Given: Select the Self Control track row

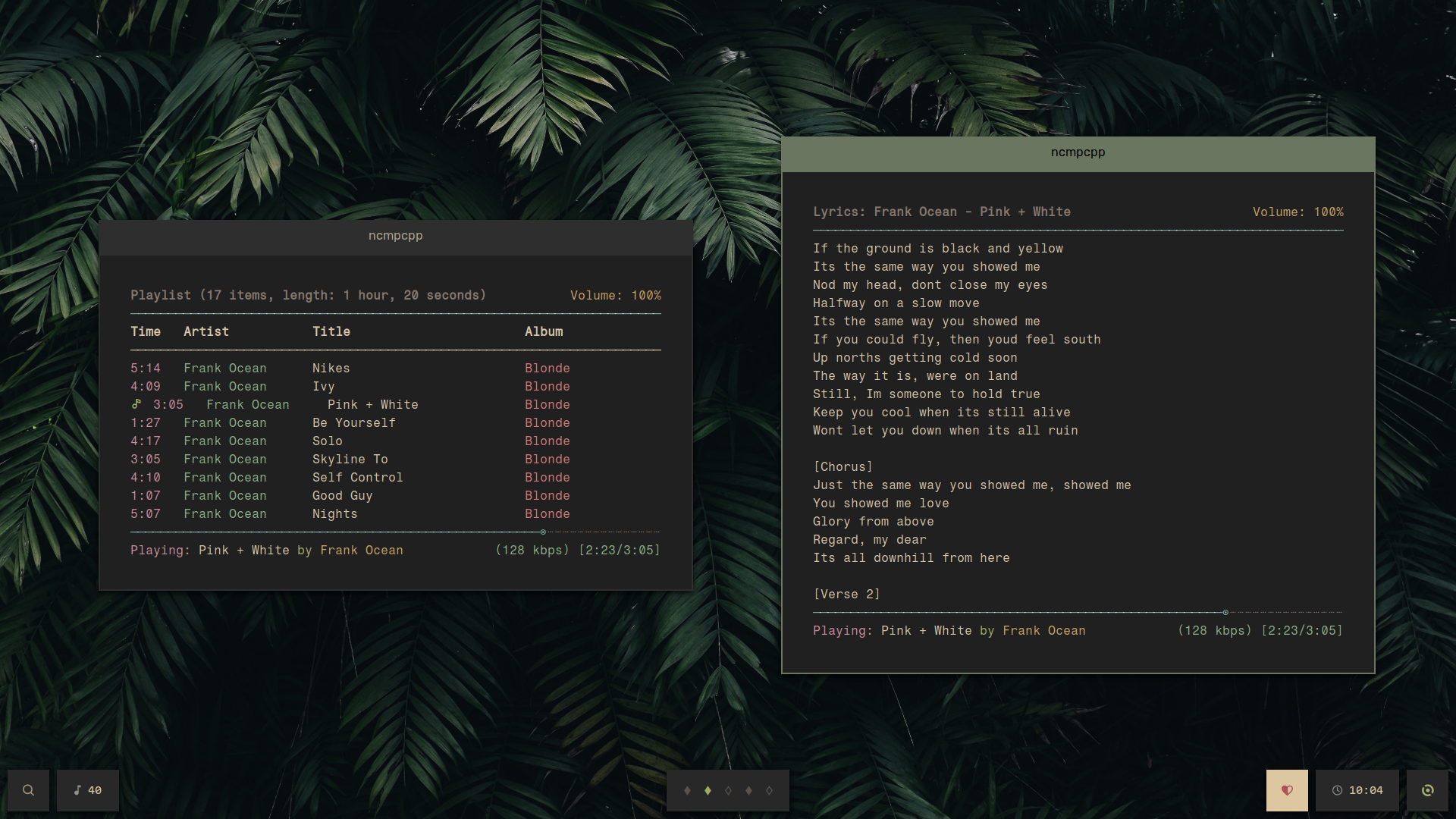Looking at the screenshot, I should (357, 477).
